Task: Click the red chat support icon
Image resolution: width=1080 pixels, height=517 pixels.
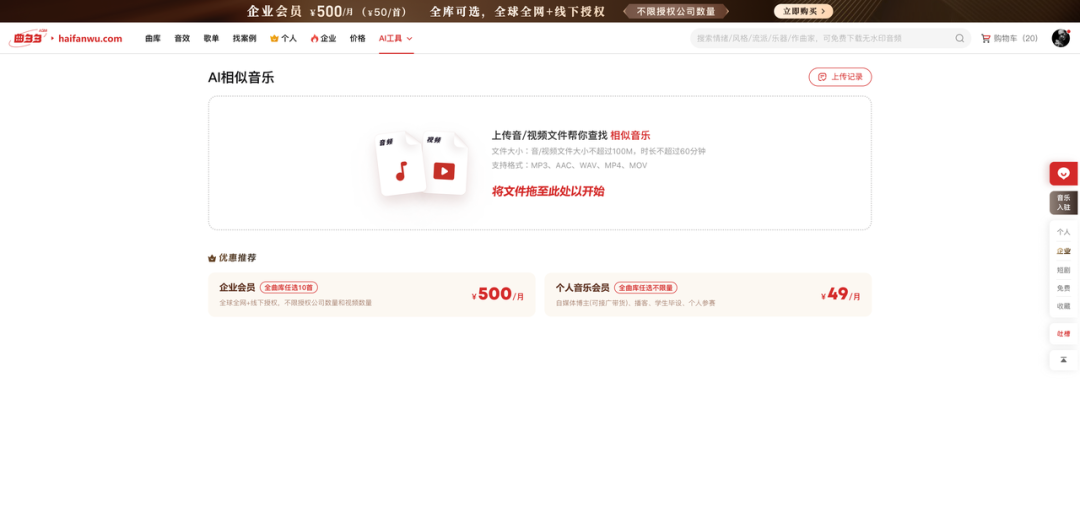Action: (x=1063, y=173)
